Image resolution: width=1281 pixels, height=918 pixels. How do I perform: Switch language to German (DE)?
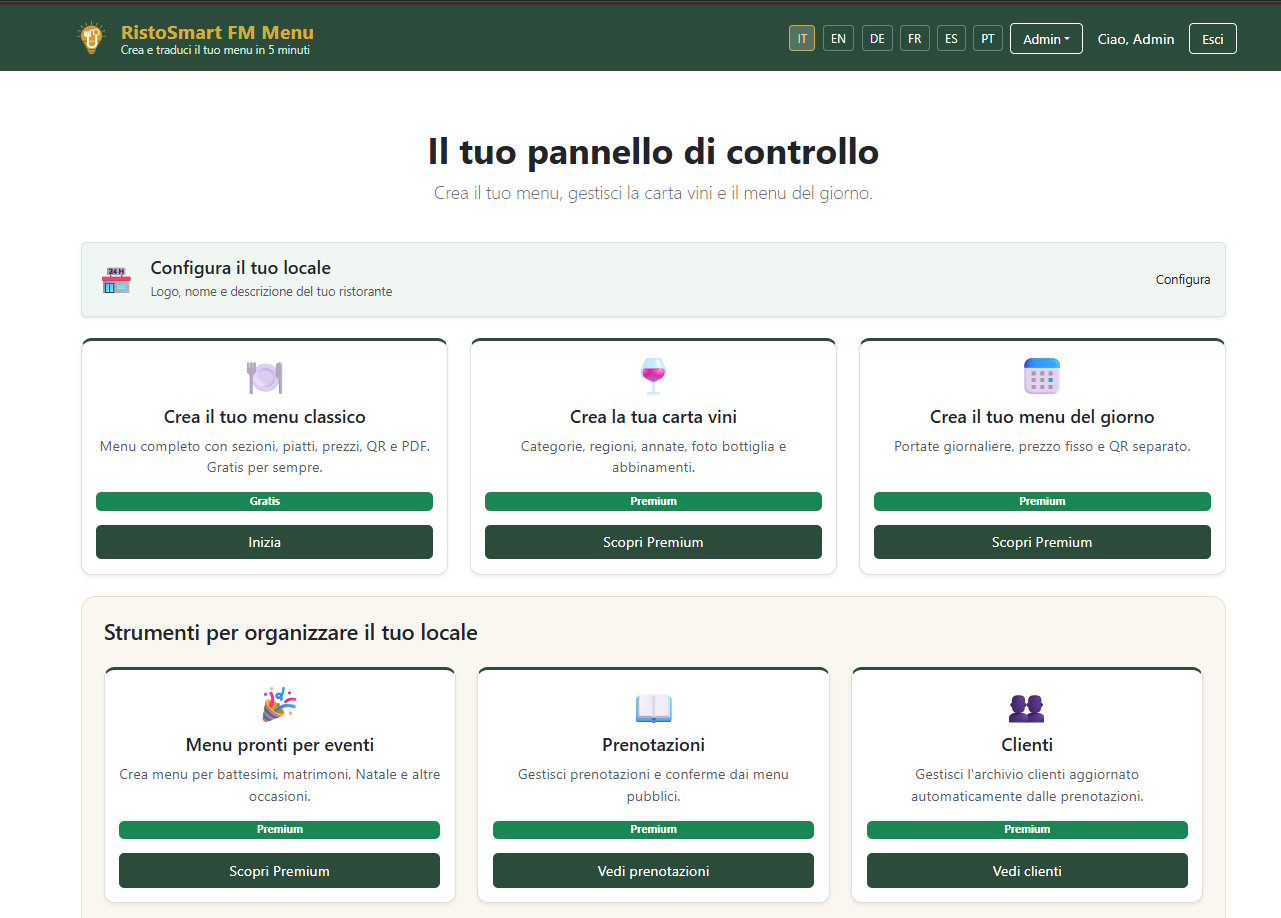click(x=877, y=39)
